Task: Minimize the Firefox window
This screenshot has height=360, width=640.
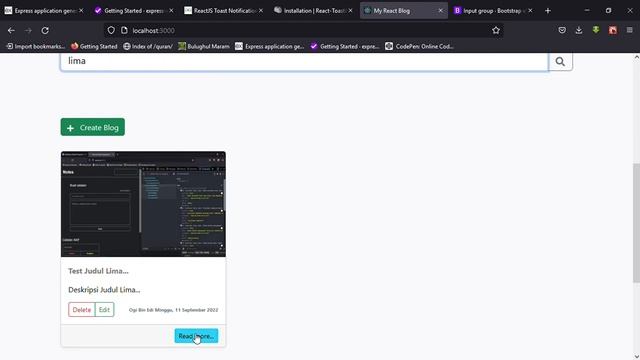Action: [587, 11]
